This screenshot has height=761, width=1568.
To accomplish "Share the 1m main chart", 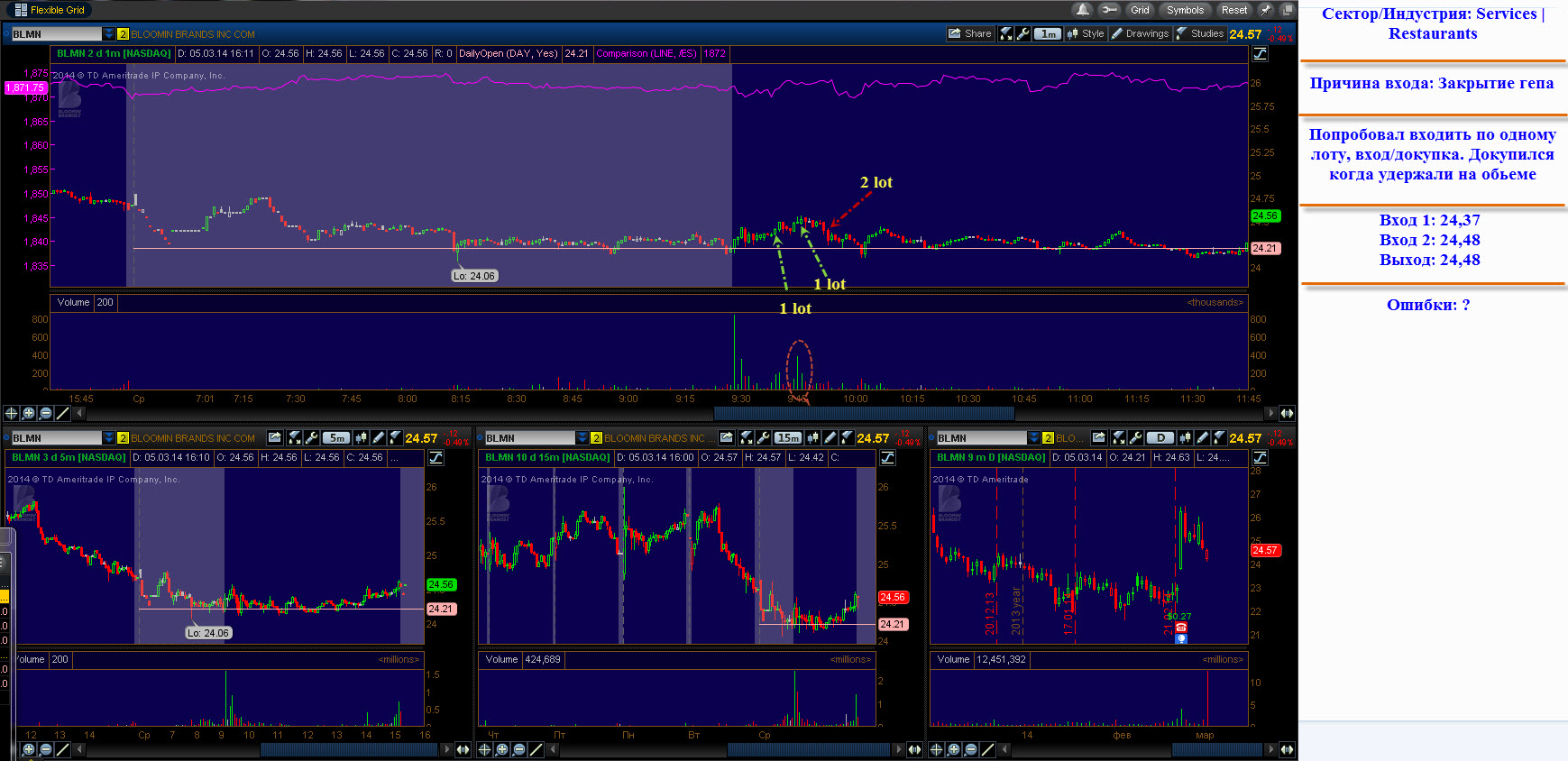I will coord(969,33).
